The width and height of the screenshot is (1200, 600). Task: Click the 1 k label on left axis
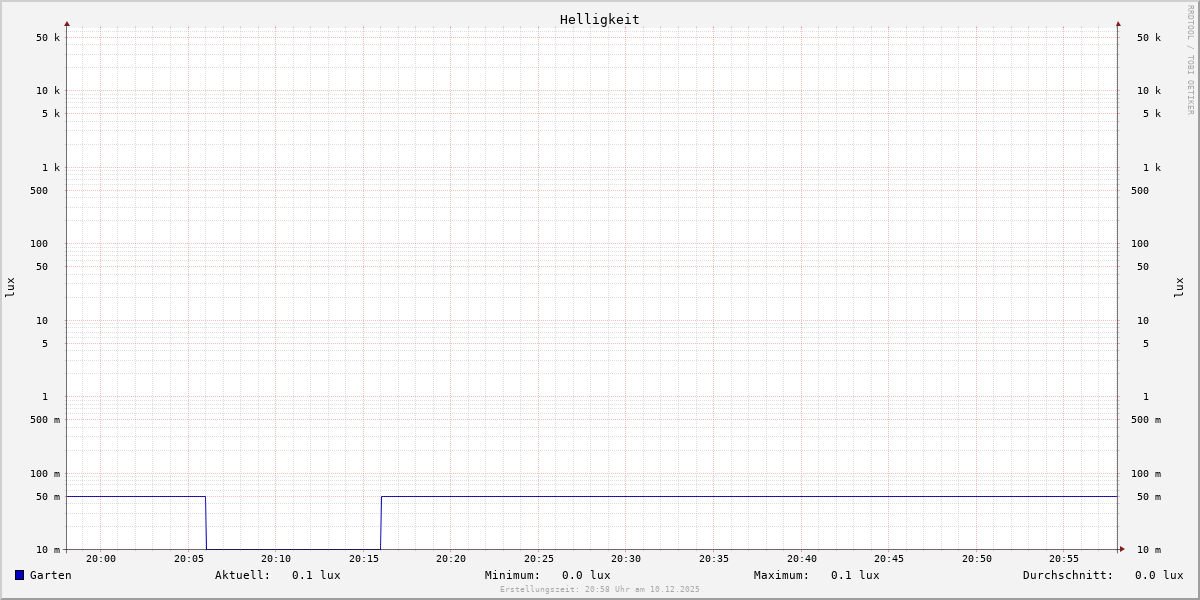point(50,168)
